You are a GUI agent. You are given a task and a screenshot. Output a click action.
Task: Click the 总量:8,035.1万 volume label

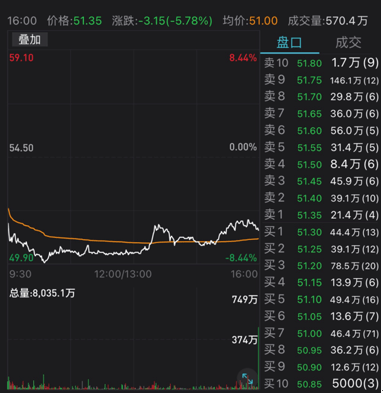42,293
